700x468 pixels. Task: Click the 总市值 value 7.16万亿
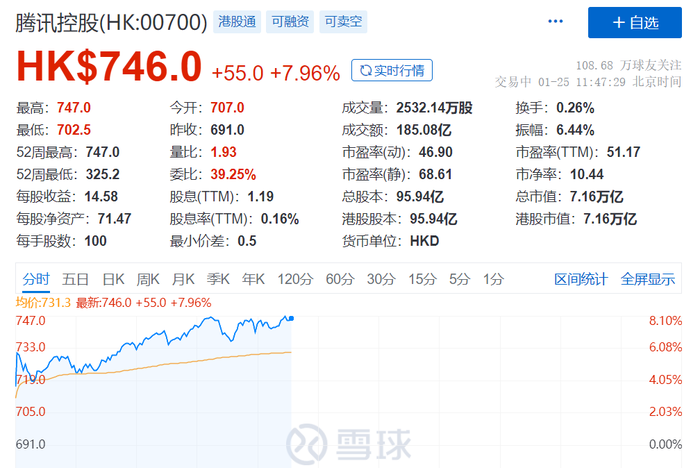coord(596,196)
